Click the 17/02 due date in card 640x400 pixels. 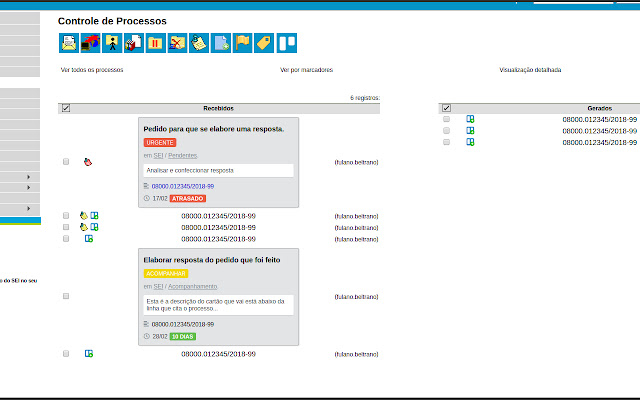point(160,198)
